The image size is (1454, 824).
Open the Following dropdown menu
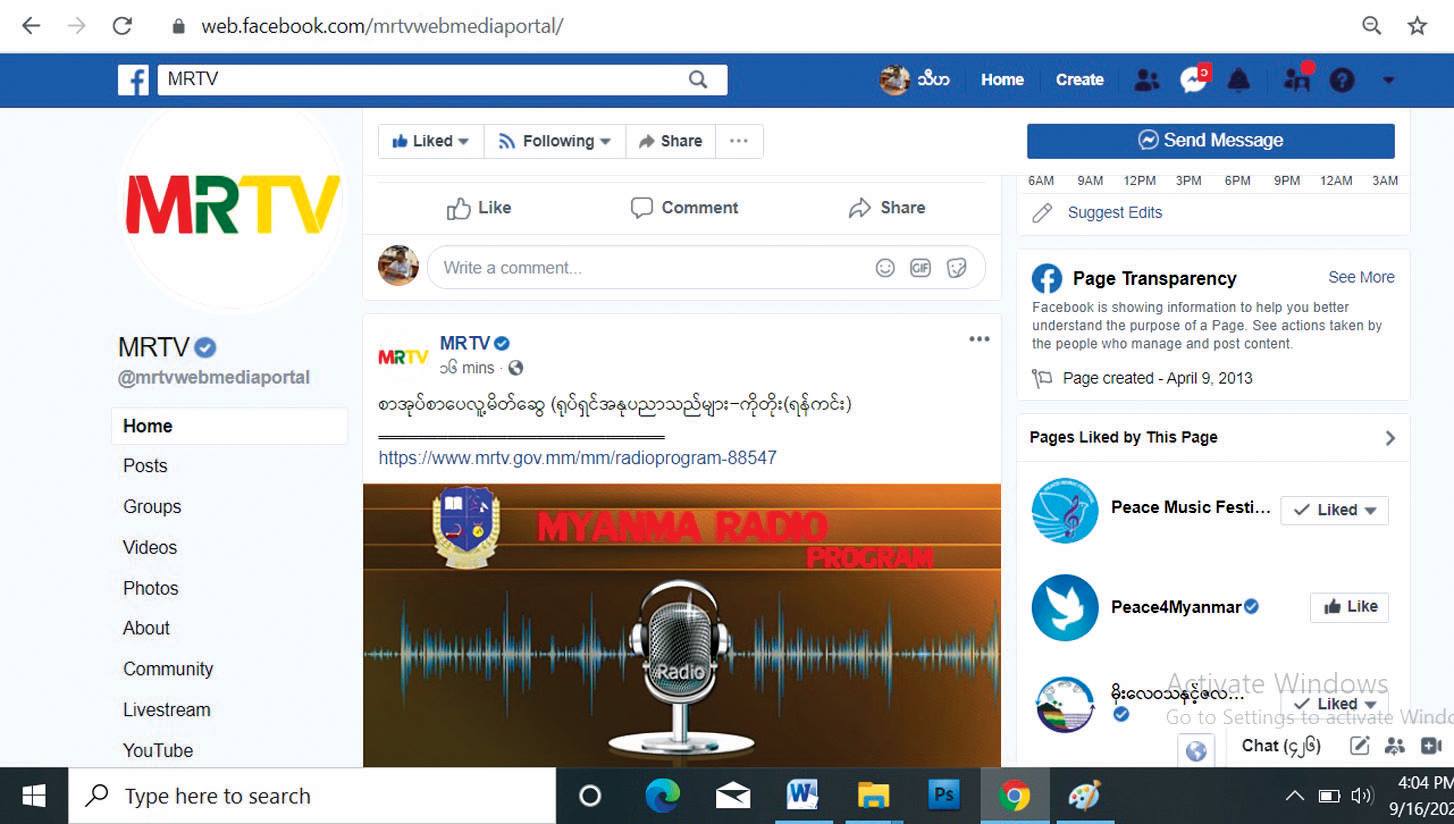point(555,141)
